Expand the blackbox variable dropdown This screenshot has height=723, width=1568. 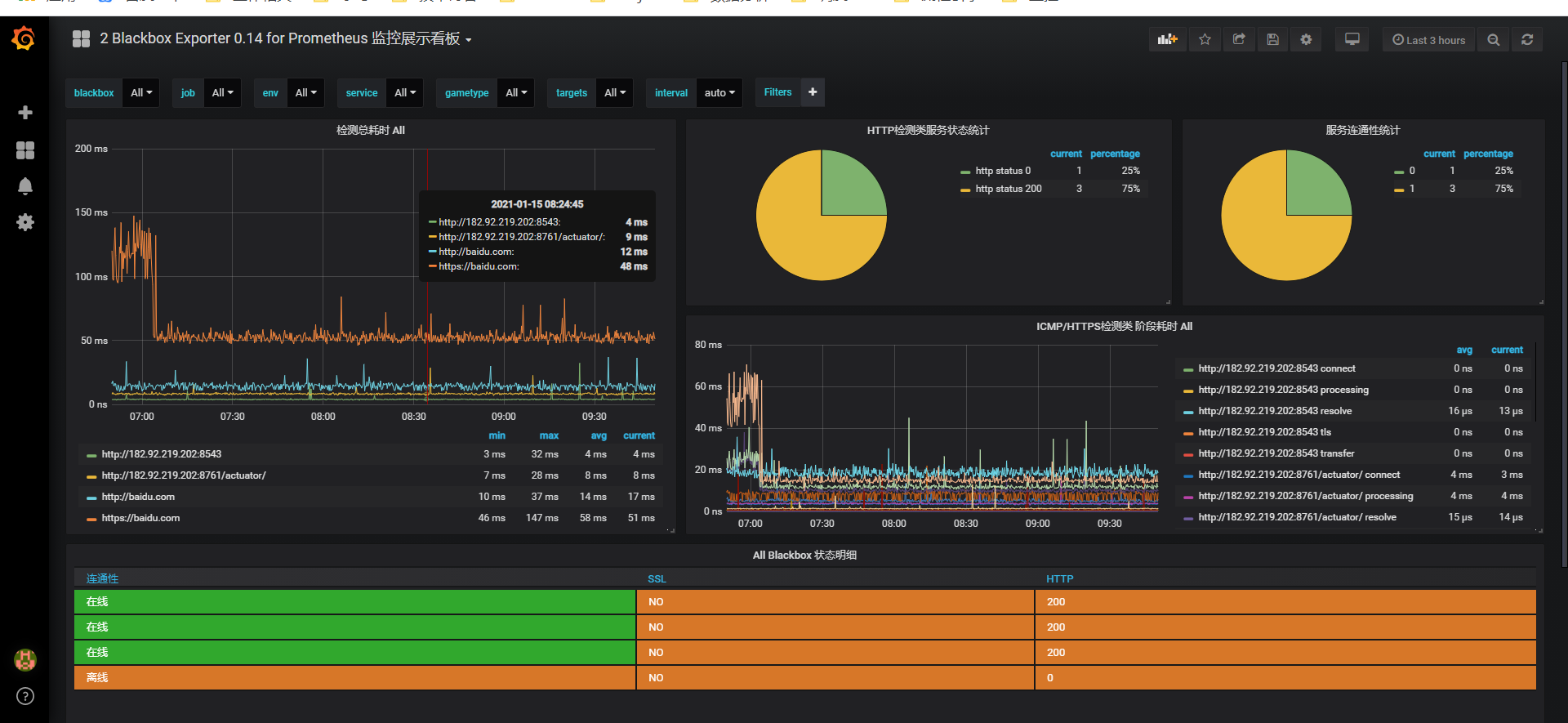(142, 93)
